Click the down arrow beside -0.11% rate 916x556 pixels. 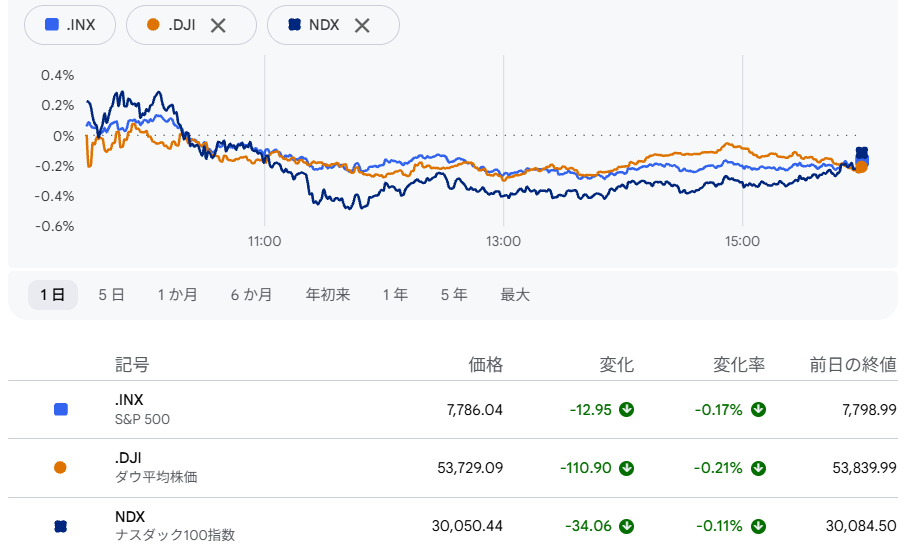tap(758, 526)
